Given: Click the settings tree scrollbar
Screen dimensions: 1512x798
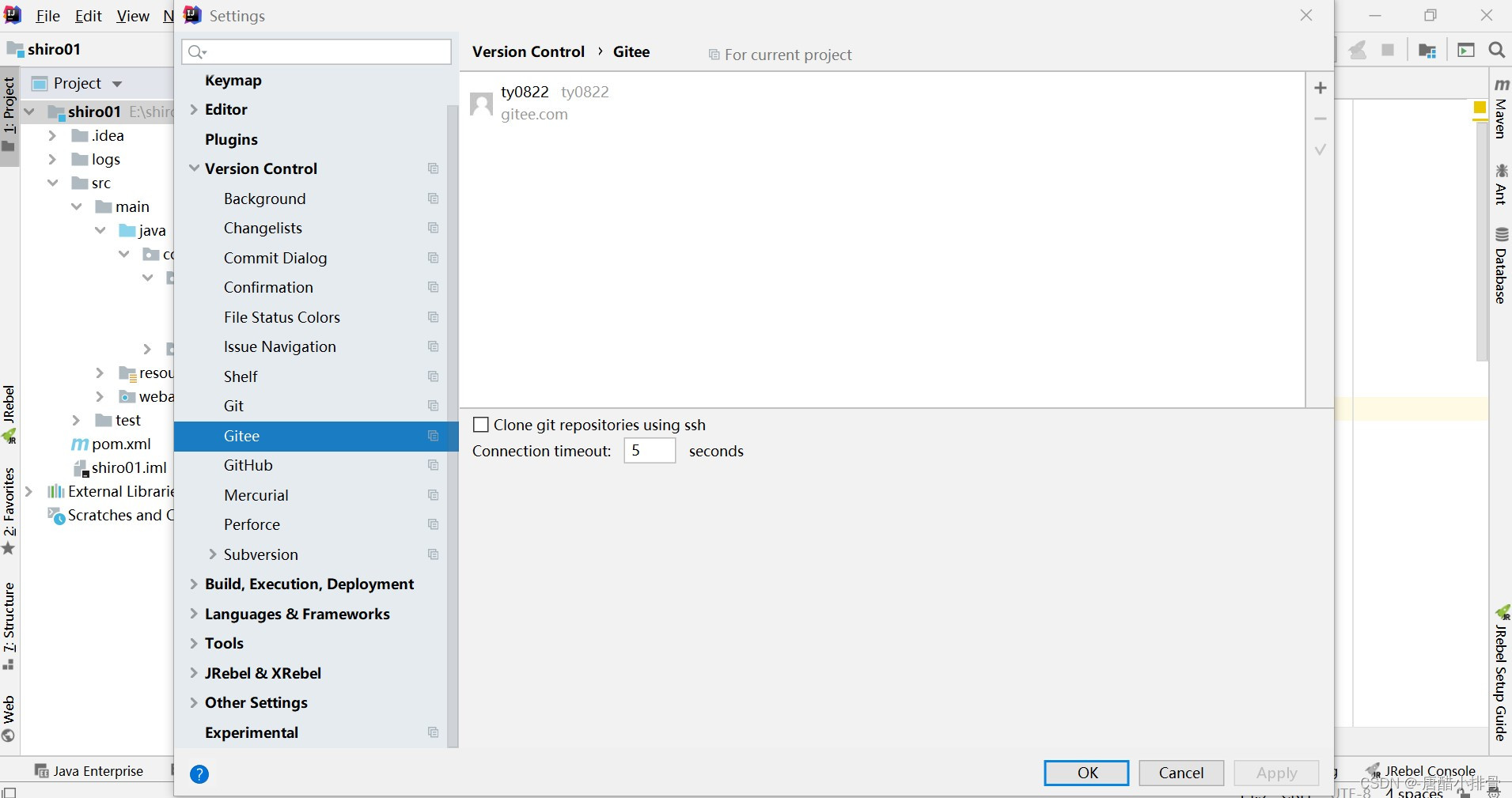Looking at the screenshot, I should point(453,427).
